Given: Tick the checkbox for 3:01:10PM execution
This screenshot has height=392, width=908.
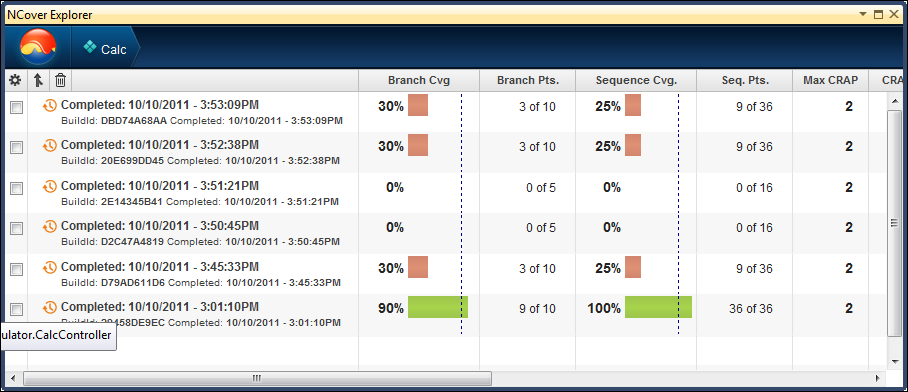Looking at the screenshot, I should pyautogui.click(x=17, y=309).
